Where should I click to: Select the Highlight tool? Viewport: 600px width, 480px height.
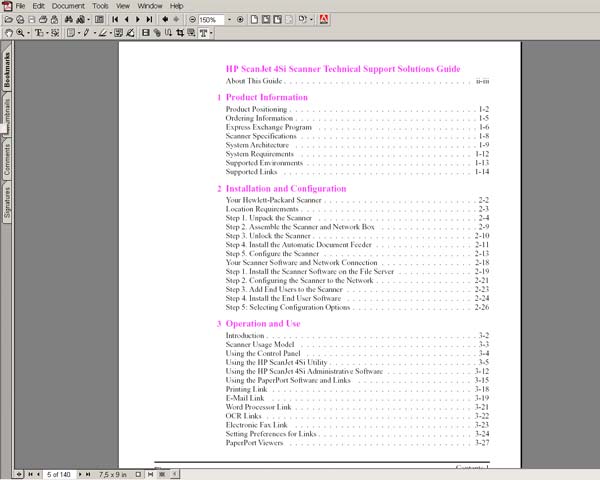click(x=103, y=33)
